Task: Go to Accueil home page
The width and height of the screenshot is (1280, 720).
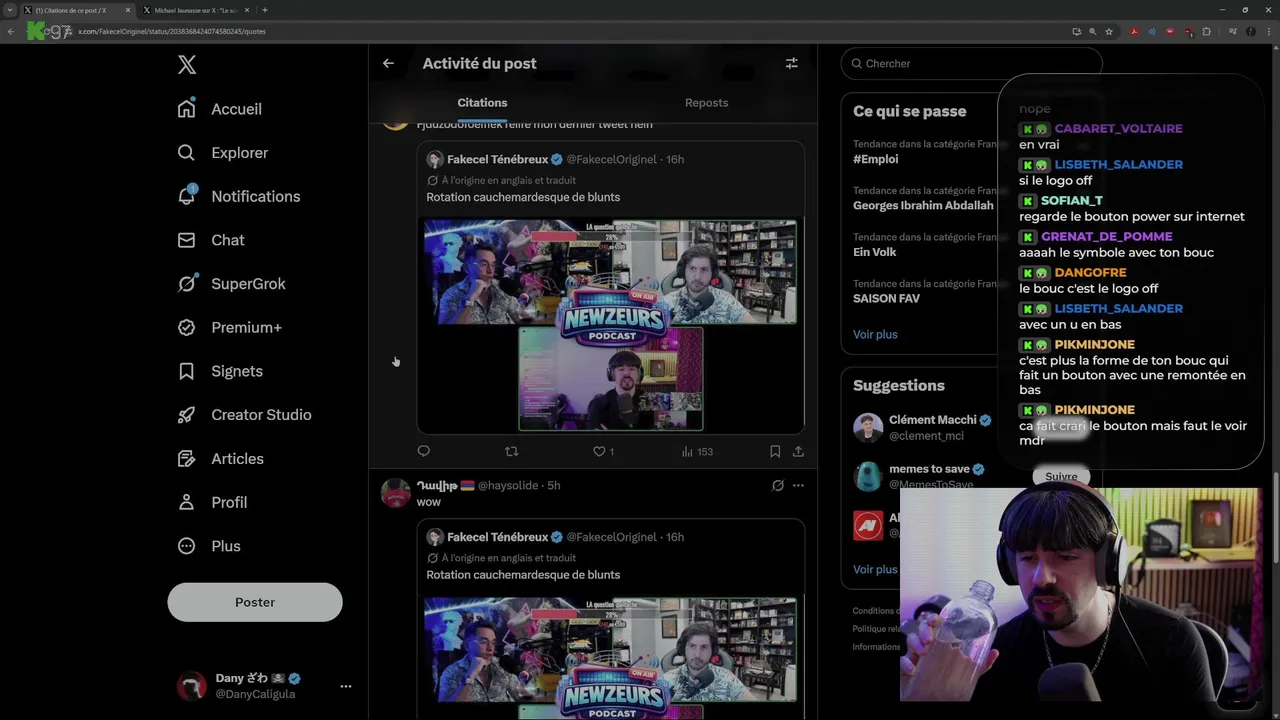Action: (220, 109)
